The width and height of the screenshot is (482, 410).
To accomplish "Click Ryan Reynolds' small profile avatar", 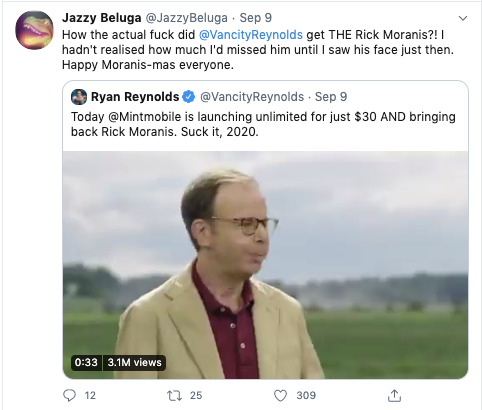I will [x=79, y=97].
